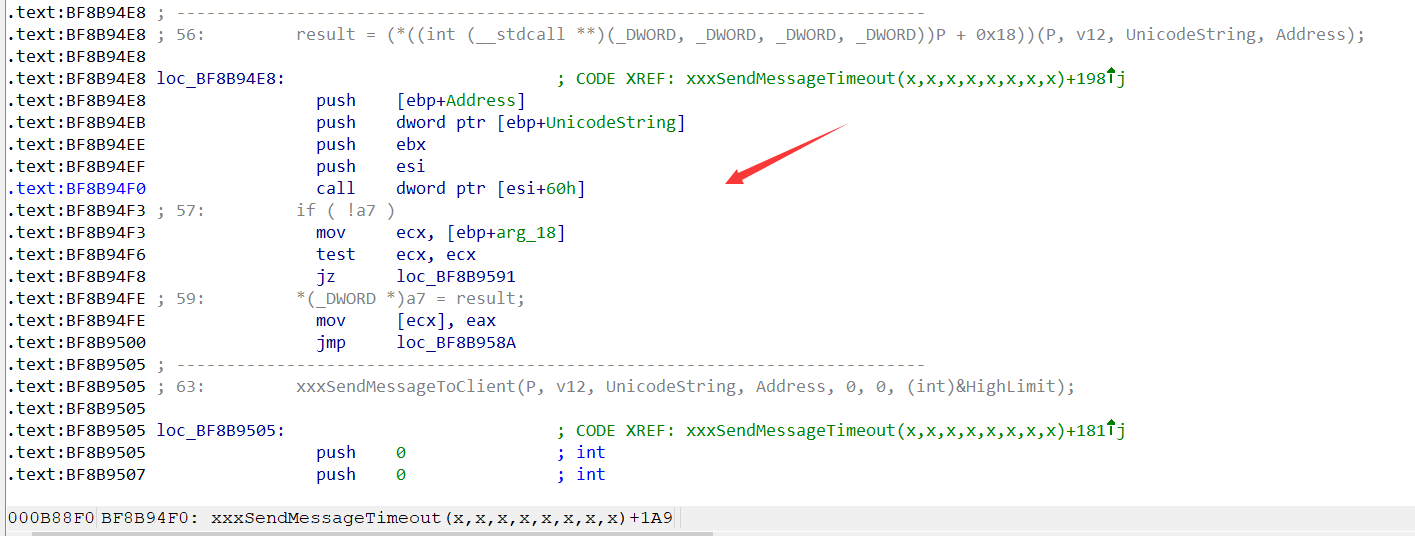Image resolution: width=1415 pixels, height=536 pixels.
Task: Click the Address variable in push [ebp+Address]
Action: [481, 100]
